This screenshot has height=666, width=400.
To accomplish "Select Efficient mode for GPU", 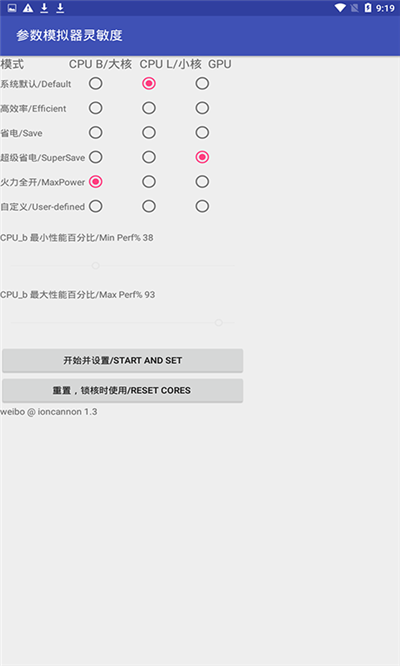I will [x=202, y=108].
